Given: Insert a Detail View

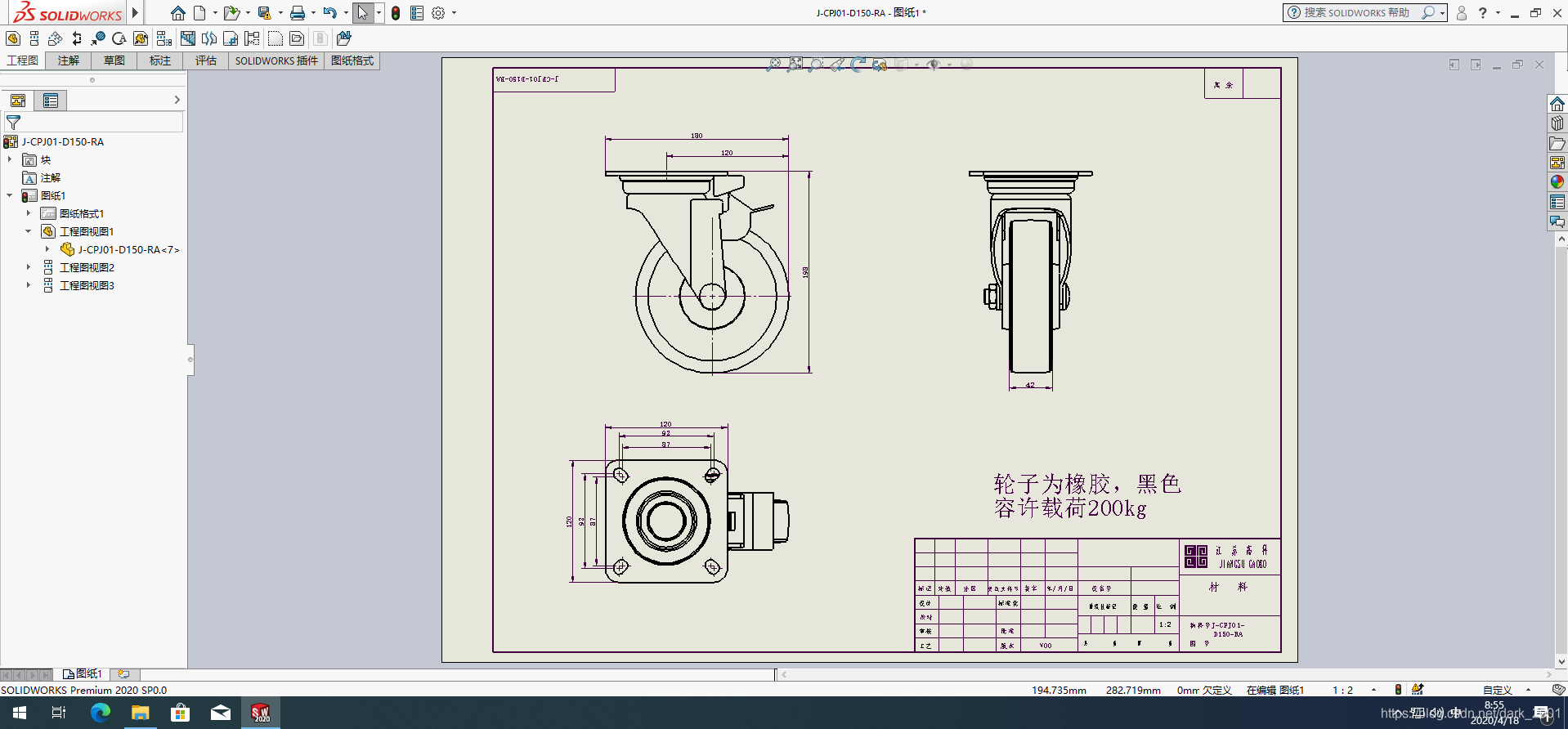Looking at the screenshot, I should 119,38.
